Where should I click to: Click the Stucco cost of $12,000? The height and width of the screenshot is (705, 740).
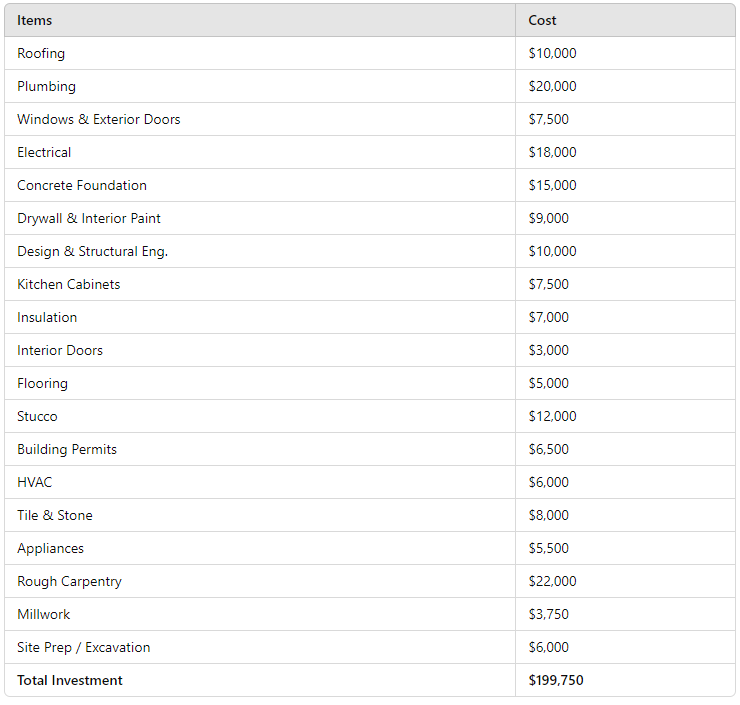pos(552,416)
